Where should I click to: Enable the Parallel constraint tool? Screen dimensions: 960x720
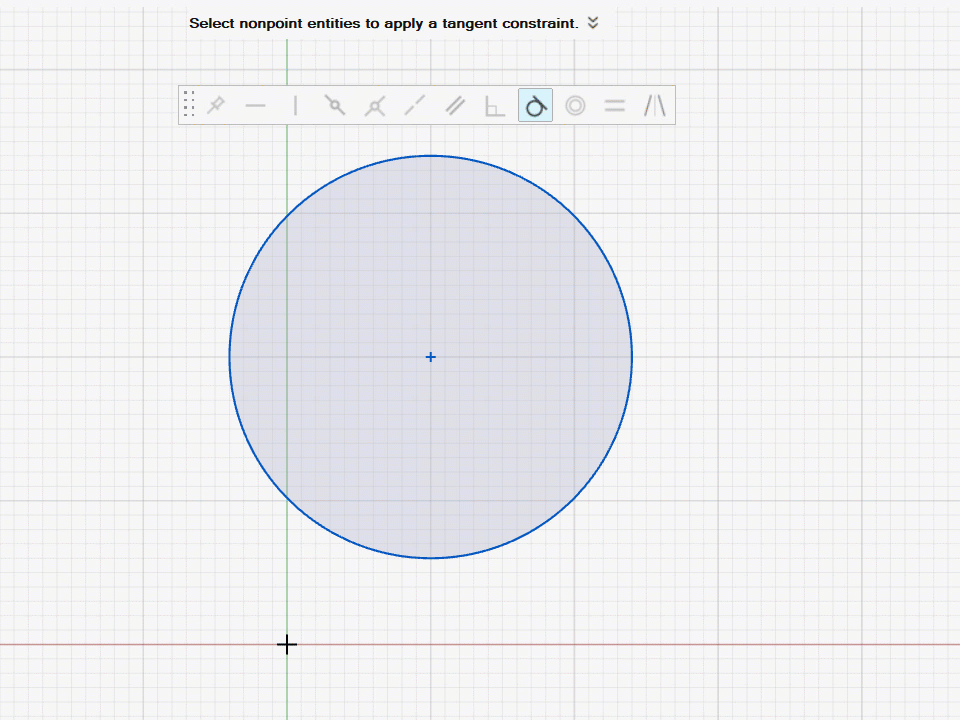tap(455, 105)
